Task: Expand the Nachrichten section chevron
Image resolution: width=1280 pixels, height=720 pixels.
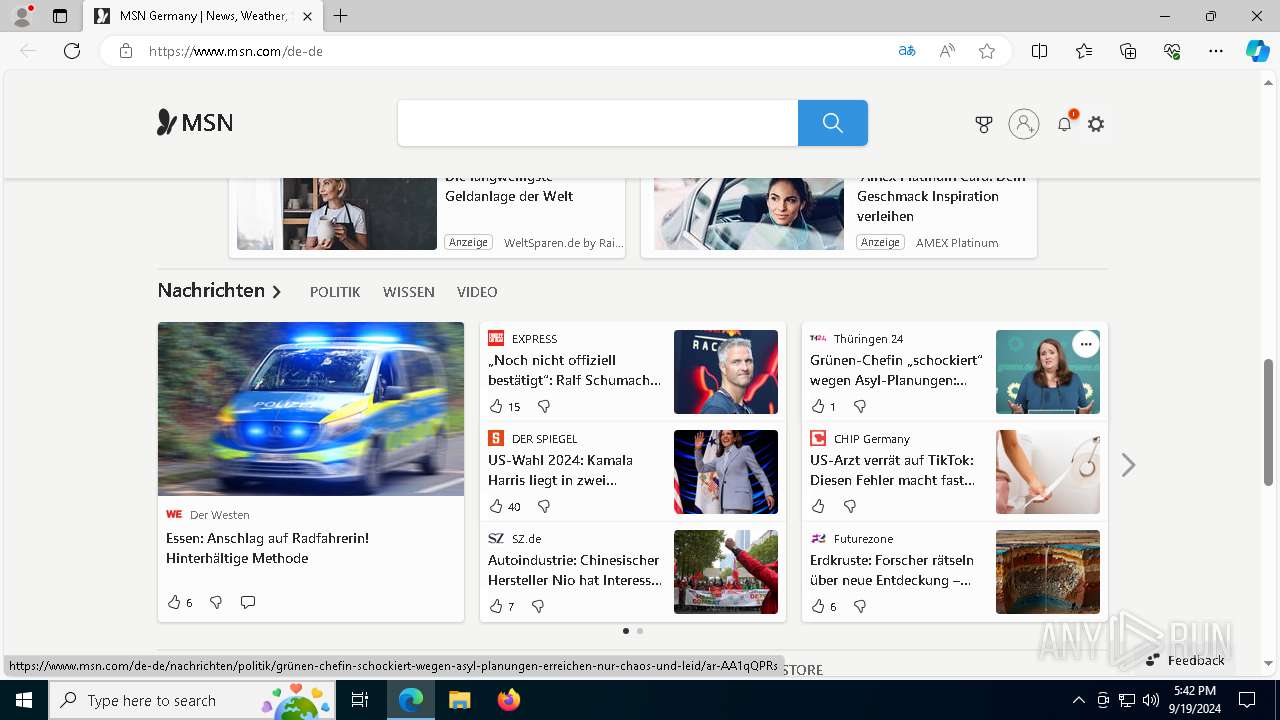Action: pyautogui.click(x=277, y=292)
